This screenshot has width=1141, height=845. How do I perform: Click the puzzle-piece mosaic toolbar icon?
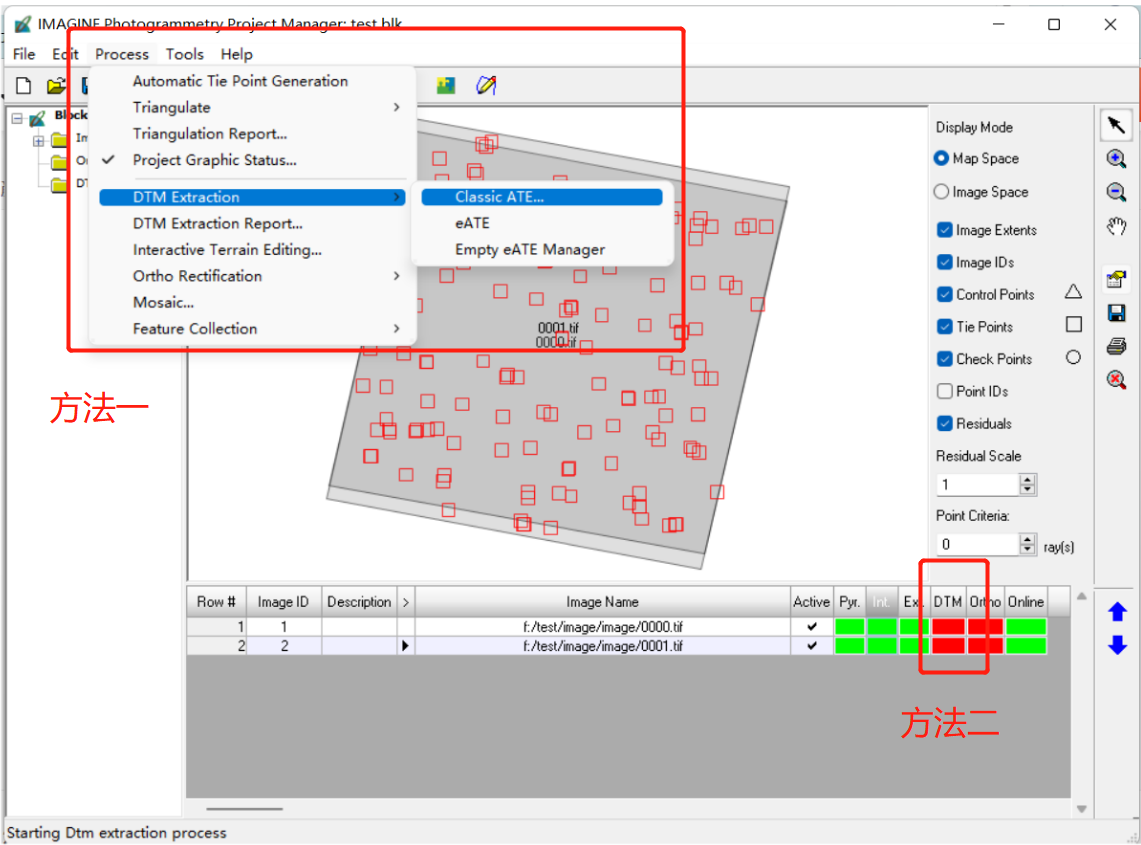pyautogui.click(x=446, y=85)
